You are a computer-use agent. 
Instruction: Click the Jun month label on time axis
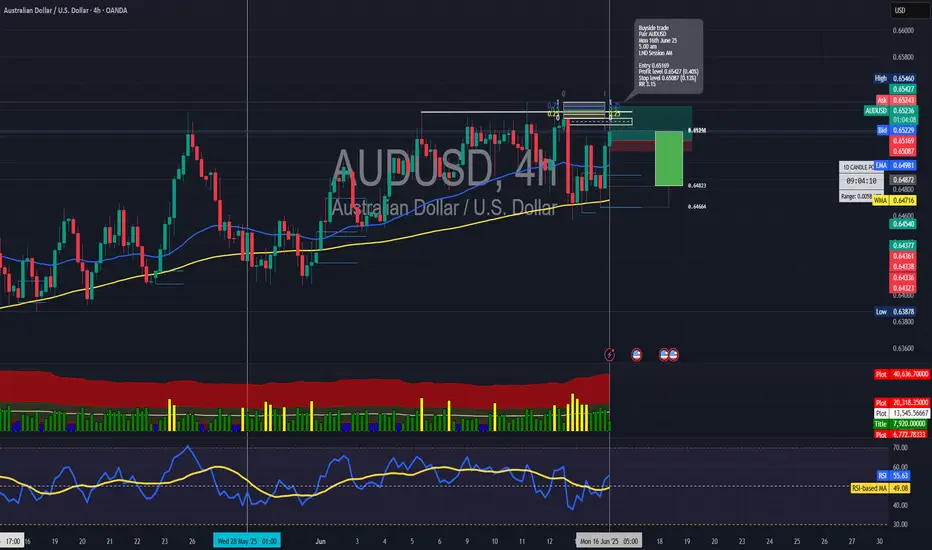(x=320, y=541)
